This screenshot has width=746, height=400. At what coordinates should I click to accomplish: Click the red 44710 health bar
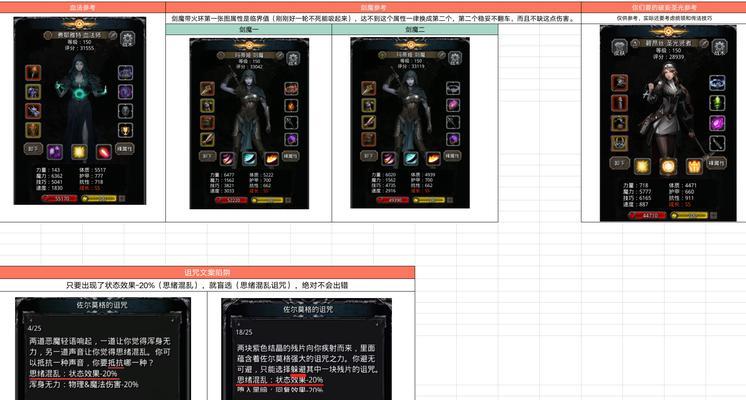click(x=647, y=215)
